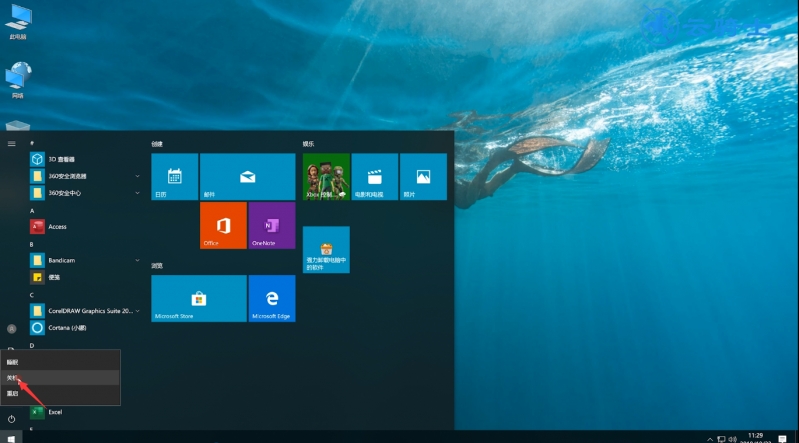Open the 邮件 mail tile
Screen dimensions: 799x443
click(x=248, y=176)
